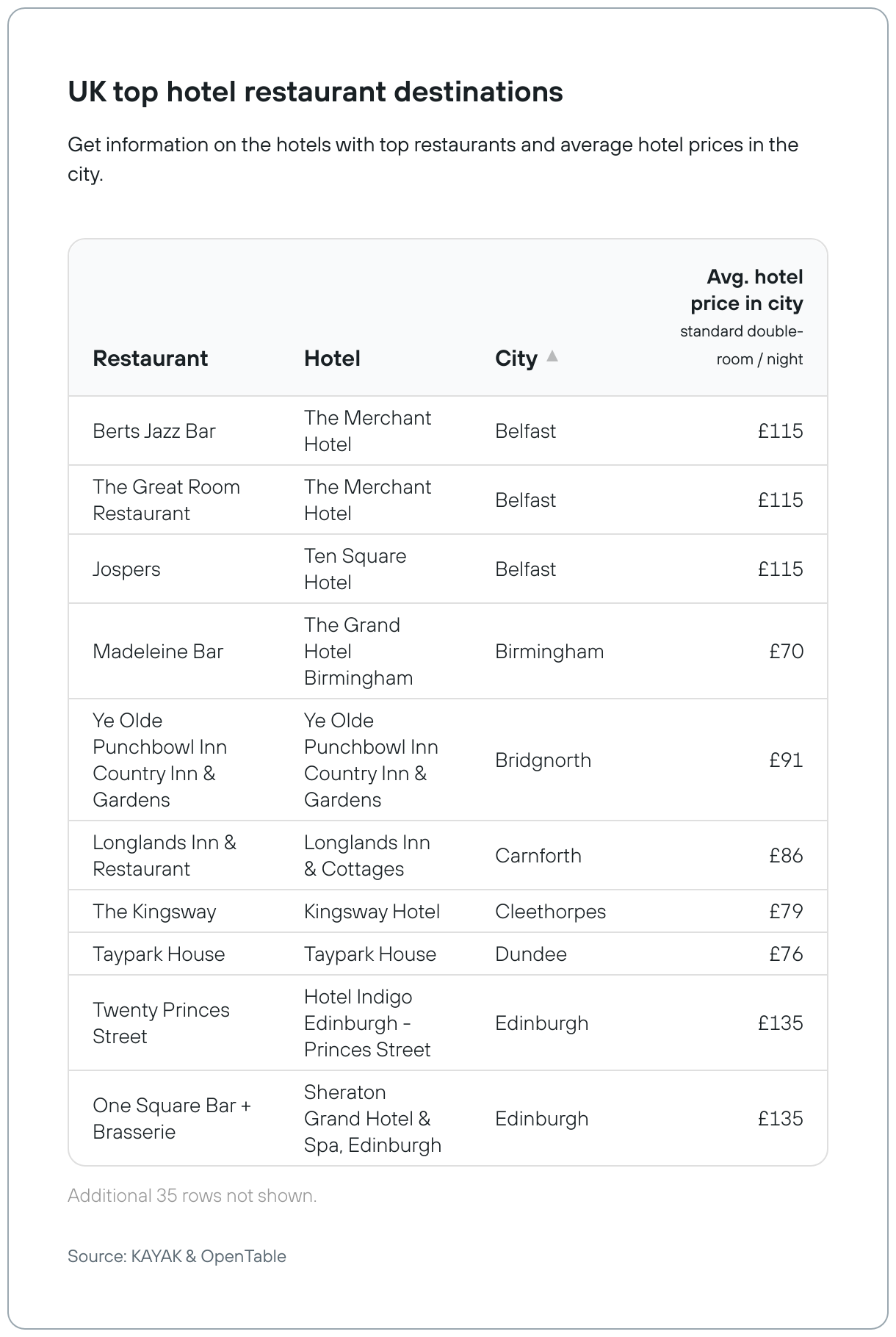Select the Madeleine Bar row
This screenshot has width=896, height=1337.
pos(448,652)
